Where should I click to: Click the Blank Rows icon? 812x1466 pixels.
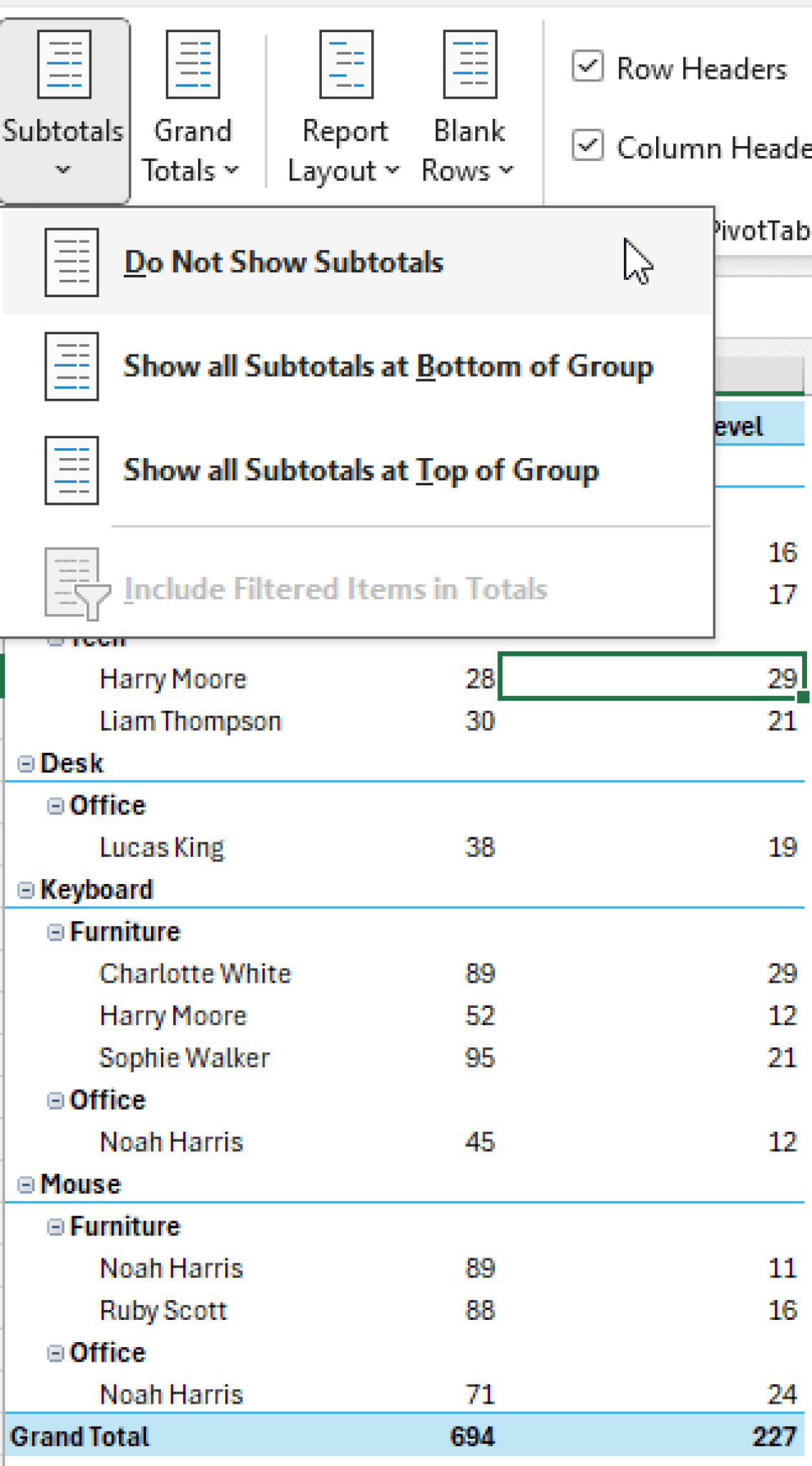469,63
